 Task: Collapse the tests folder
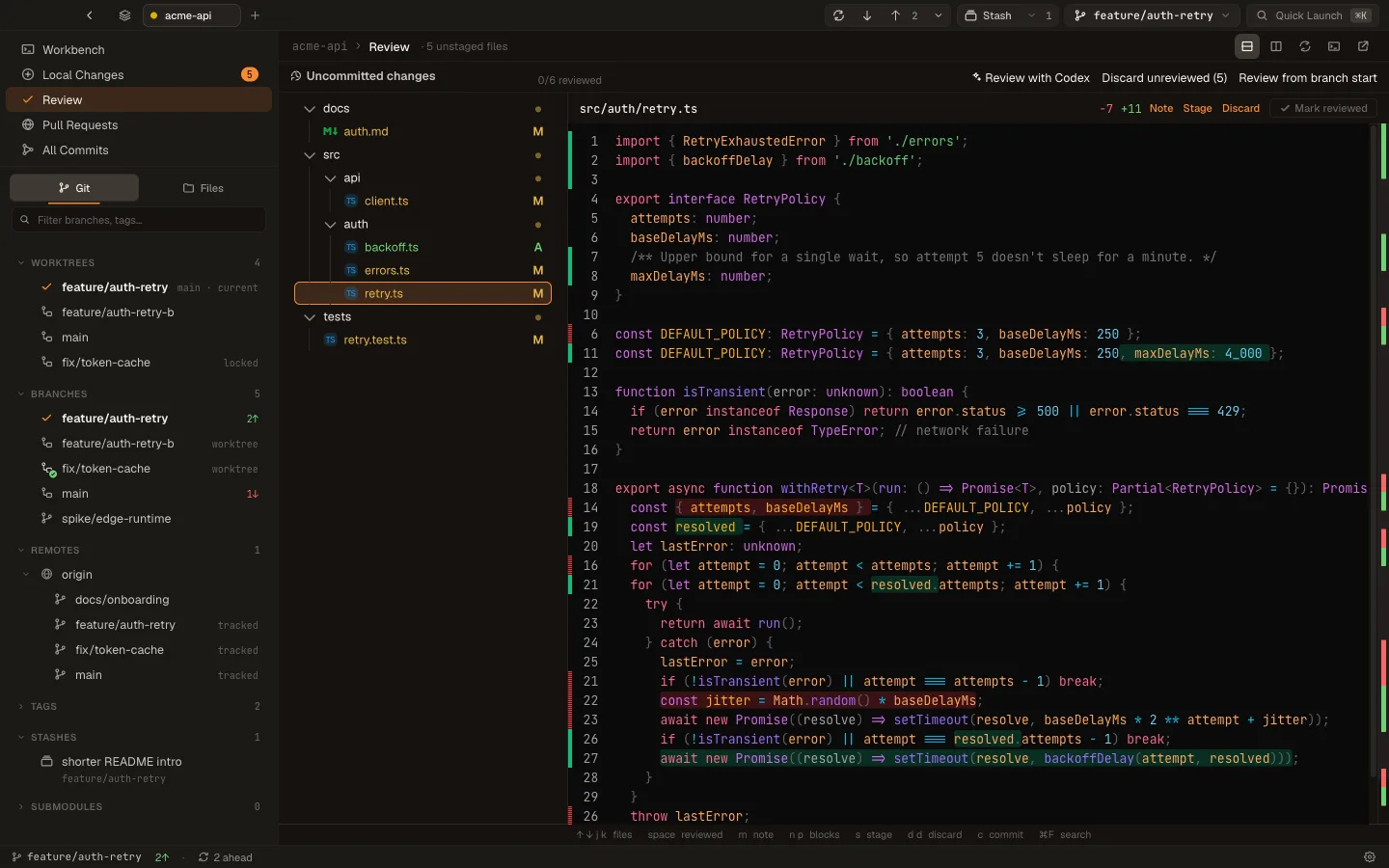[x=310, y=316]
